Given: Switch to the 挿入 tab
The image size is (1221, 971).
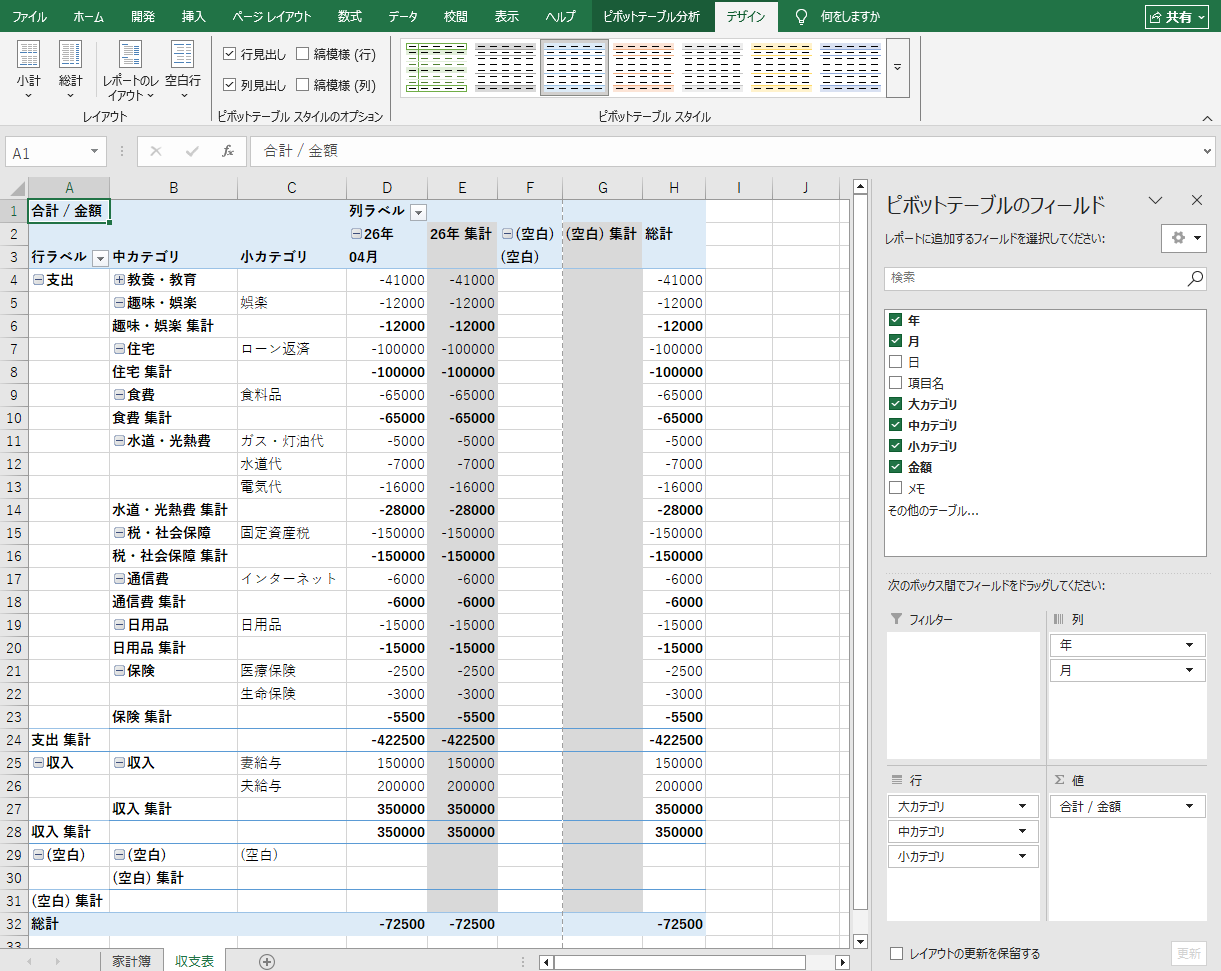Looking at the screenshot, I should (x=194, y=16).
